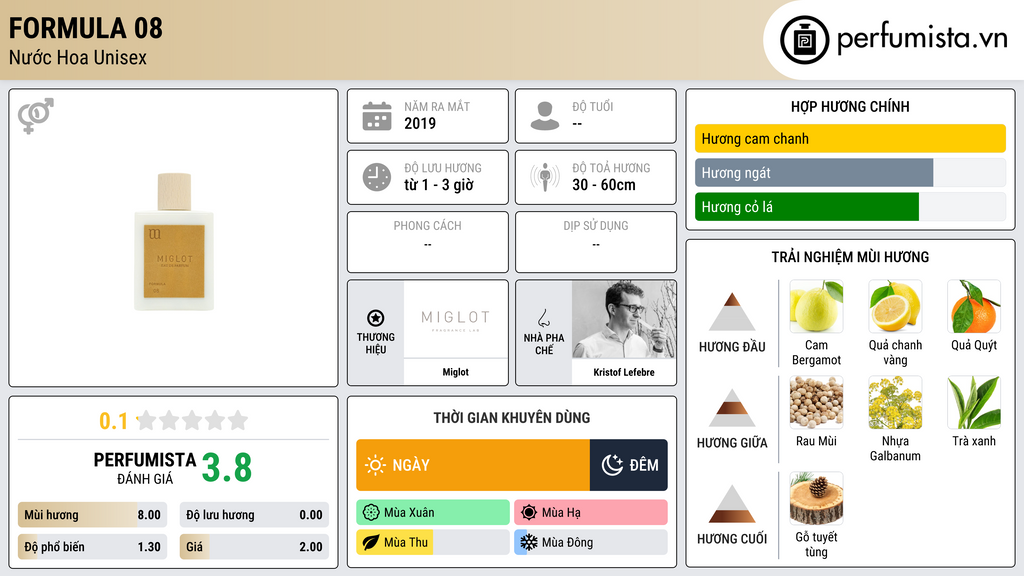The width and height of the screenshot is (1024, 576).
Task: Click the Phong cách card
Action: point(428,242)
